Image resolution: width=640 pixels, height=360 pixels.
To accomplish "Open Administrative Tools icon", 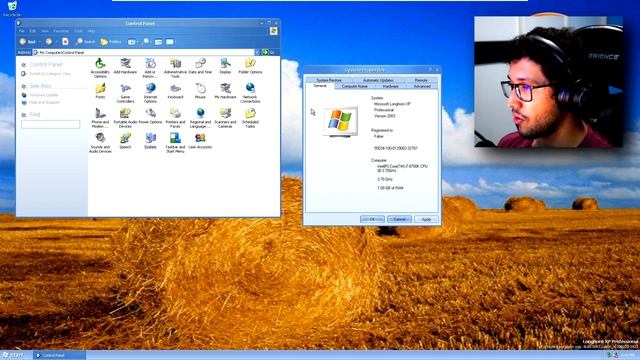I will pyautogui.click(x=175, y=67).
